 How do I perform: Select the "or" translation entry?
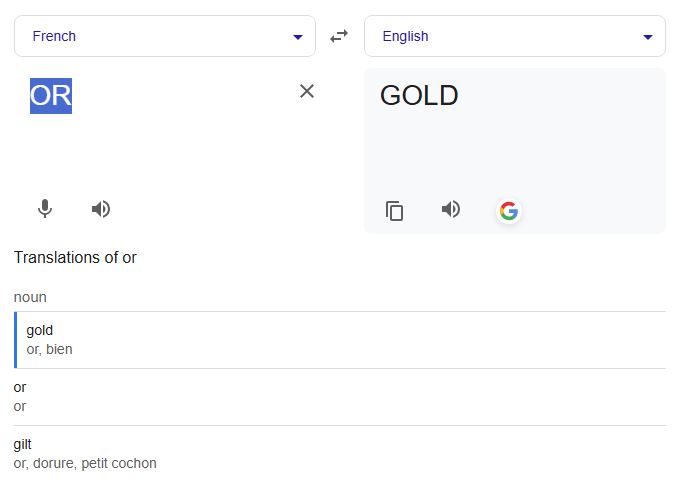[20, 387]
